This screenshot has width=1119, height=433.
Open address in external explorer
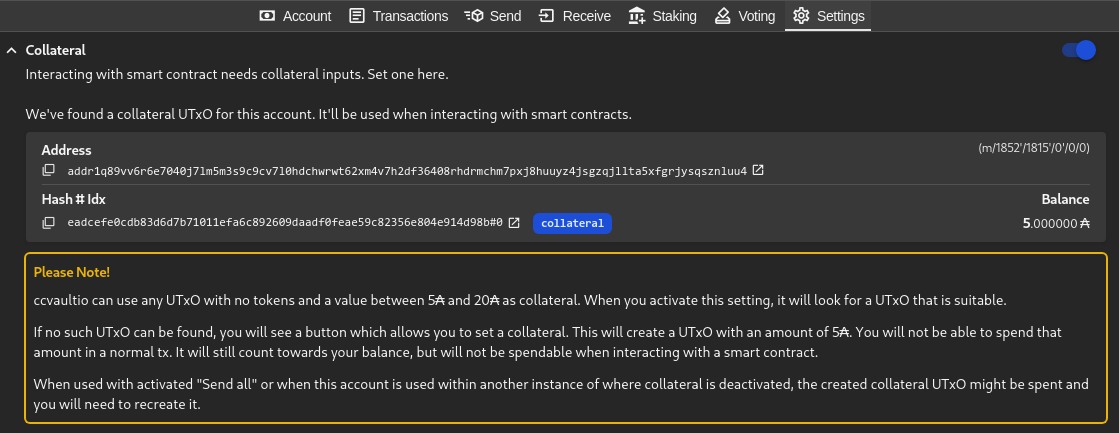758,170
